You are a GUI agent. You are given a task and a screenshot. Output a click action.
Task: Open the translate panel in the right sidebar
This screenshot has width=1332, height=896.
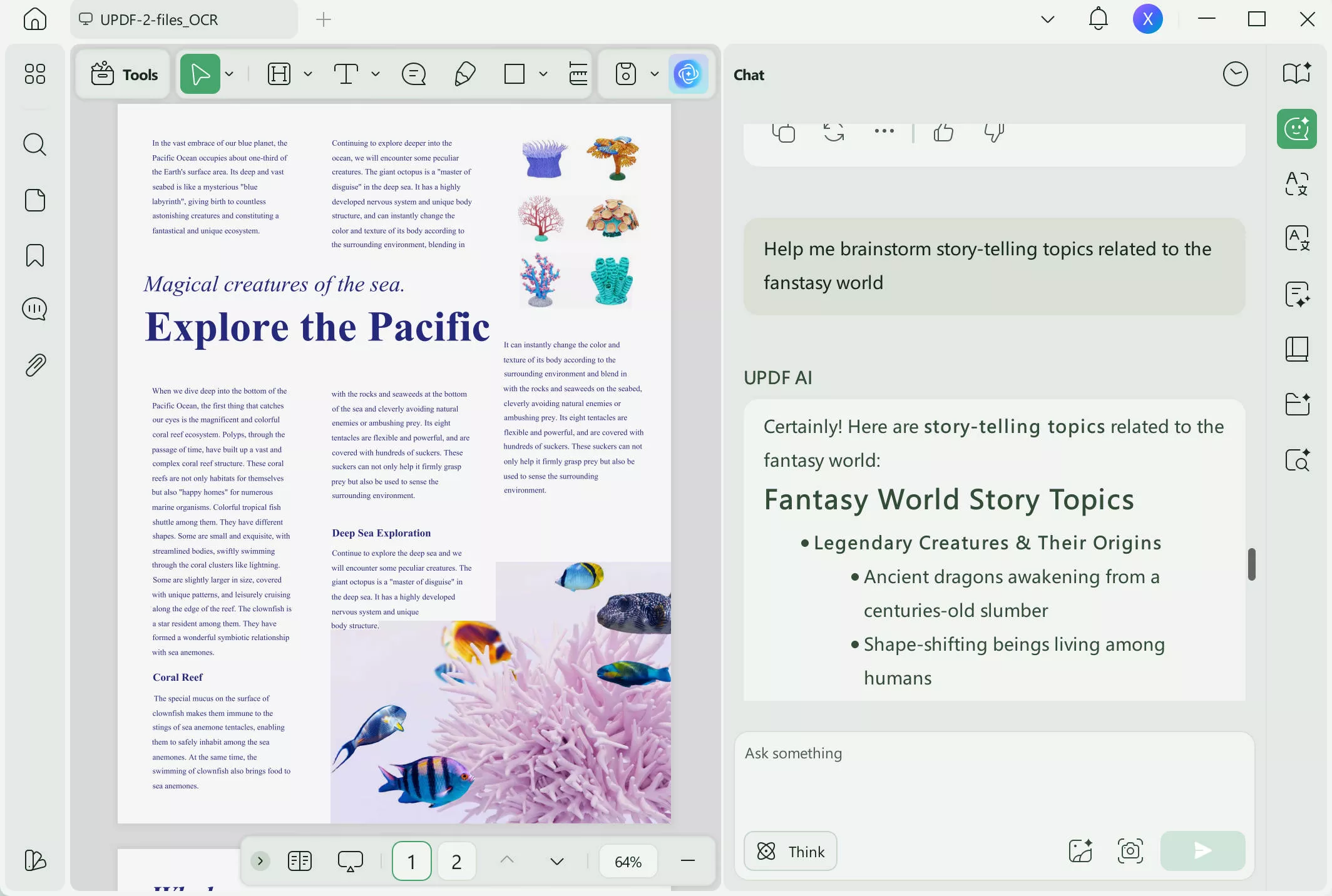click(x=1296, y=183)
